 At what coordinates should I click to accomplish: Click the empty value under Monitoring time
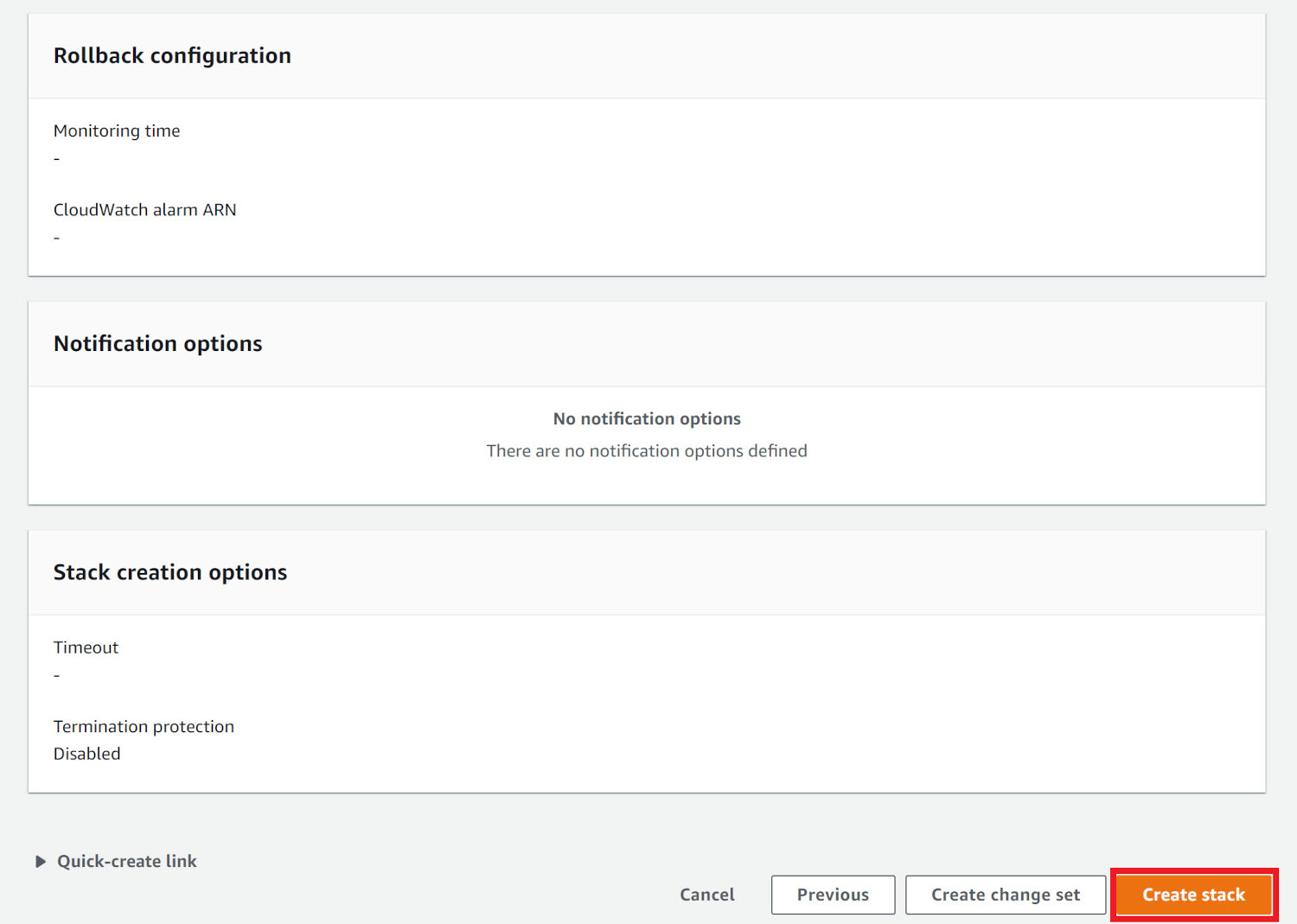click(x=57, y=158)
